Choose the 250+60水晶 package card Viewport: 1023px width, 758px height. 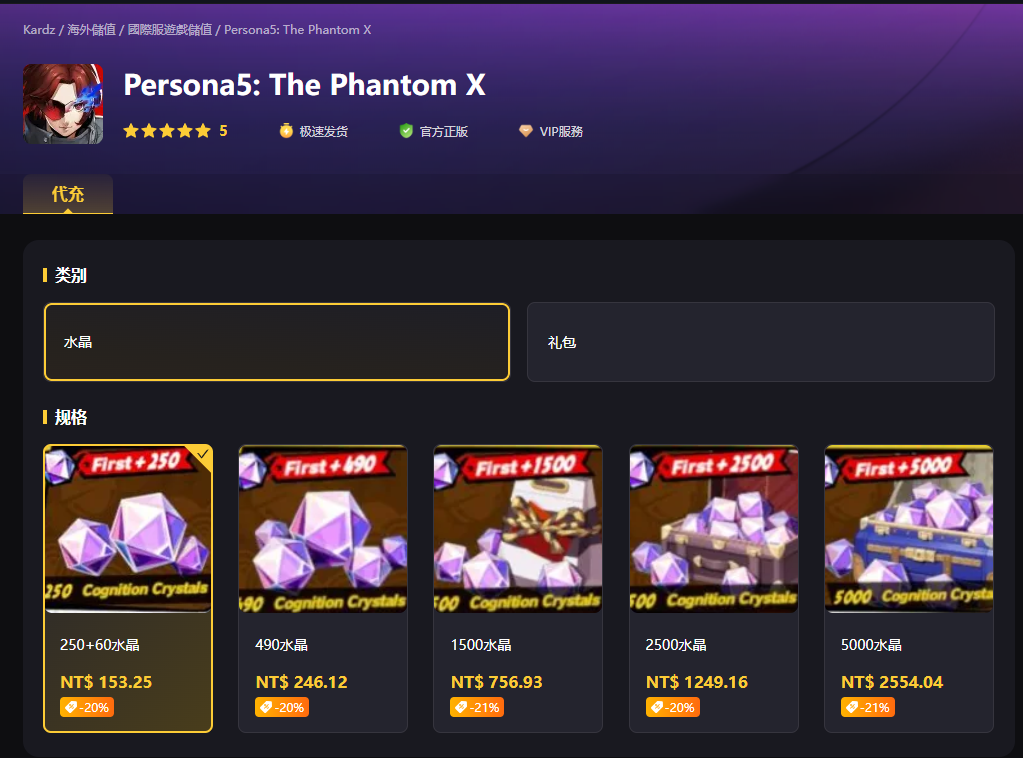(x=128, y=588)
